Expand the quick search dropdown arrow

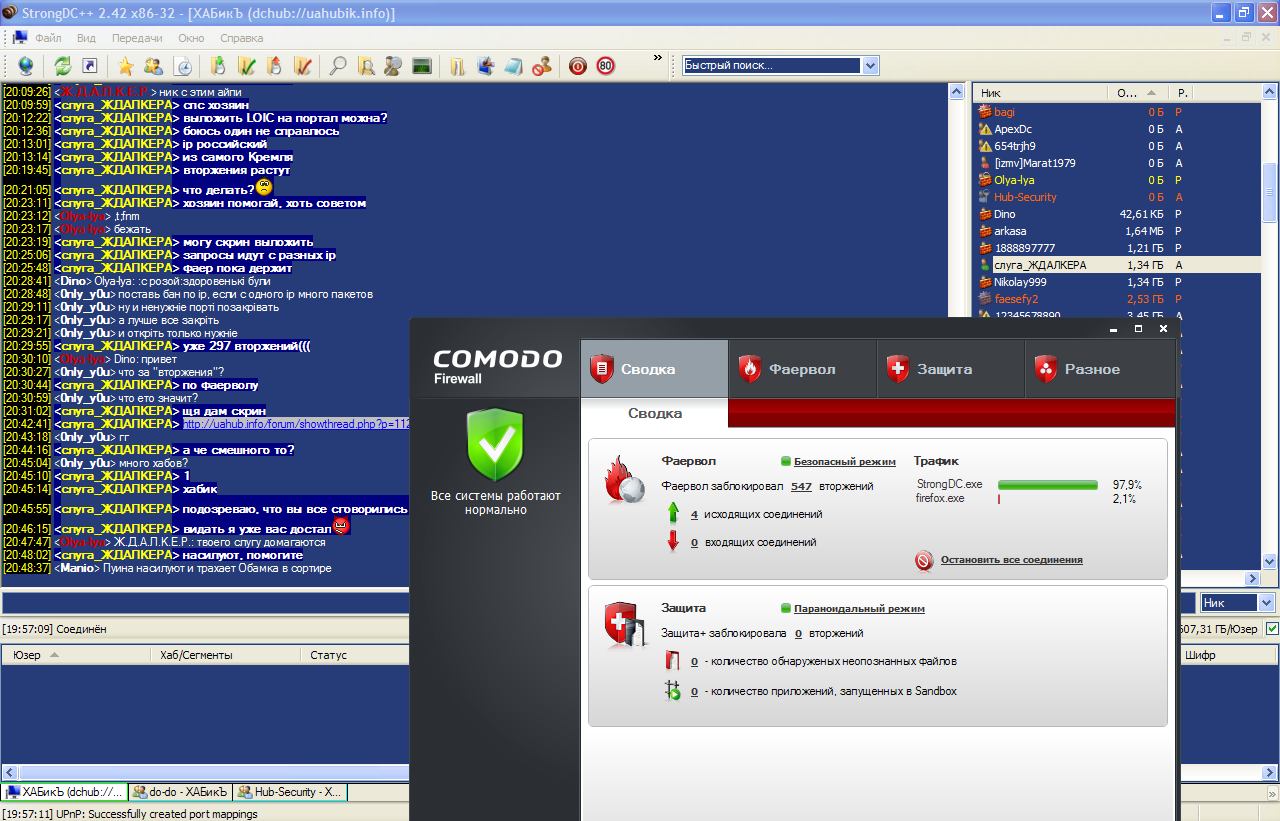(870, 66)
